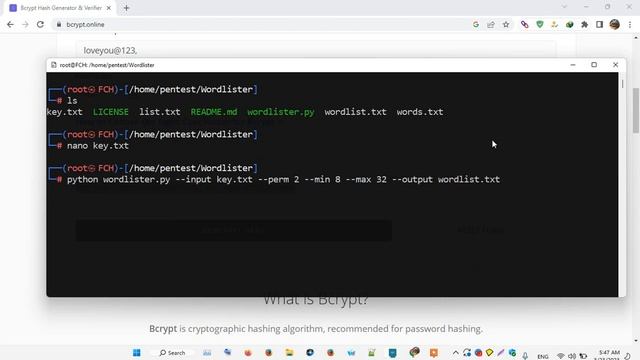Open the notifications bell in taskbar
Image resolution: width=640 pixels, height=360 pixels.
point(627,356)
